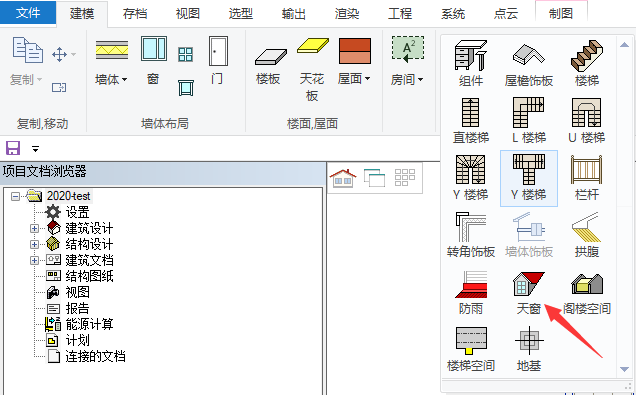Select the 天花板 ceiling tool
Viewport: 636px width, 395px height.
[x=312, y=70]
